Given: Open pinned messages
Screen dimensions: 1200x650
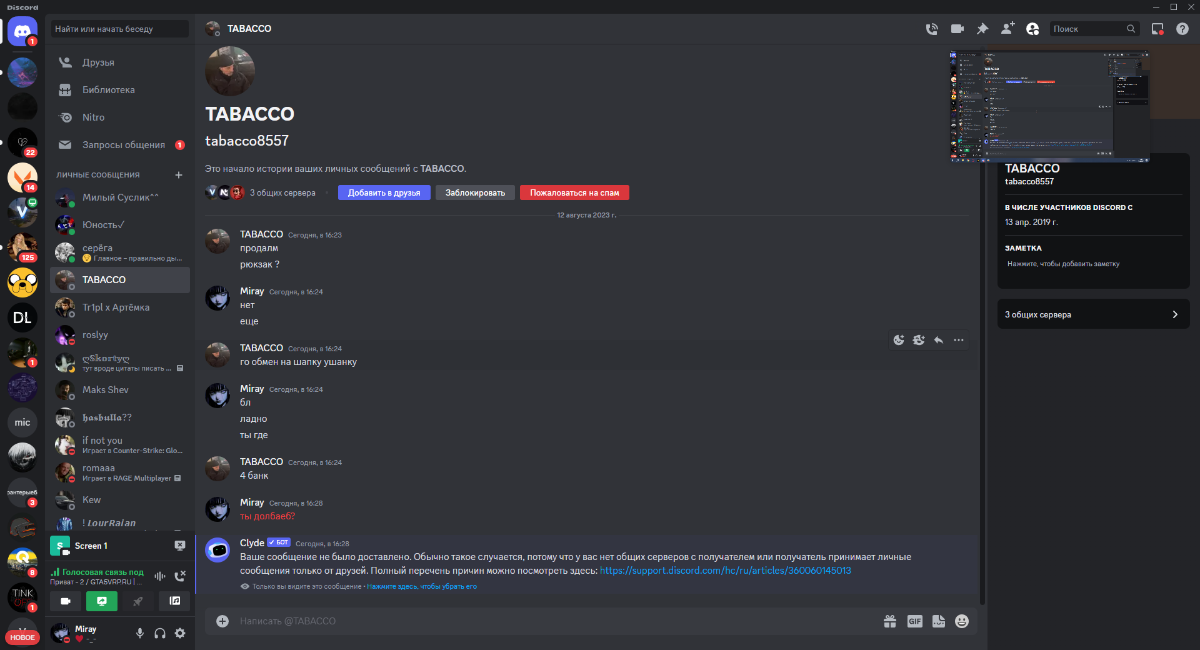Looking at the screenshot, I should tap(982, 29).
